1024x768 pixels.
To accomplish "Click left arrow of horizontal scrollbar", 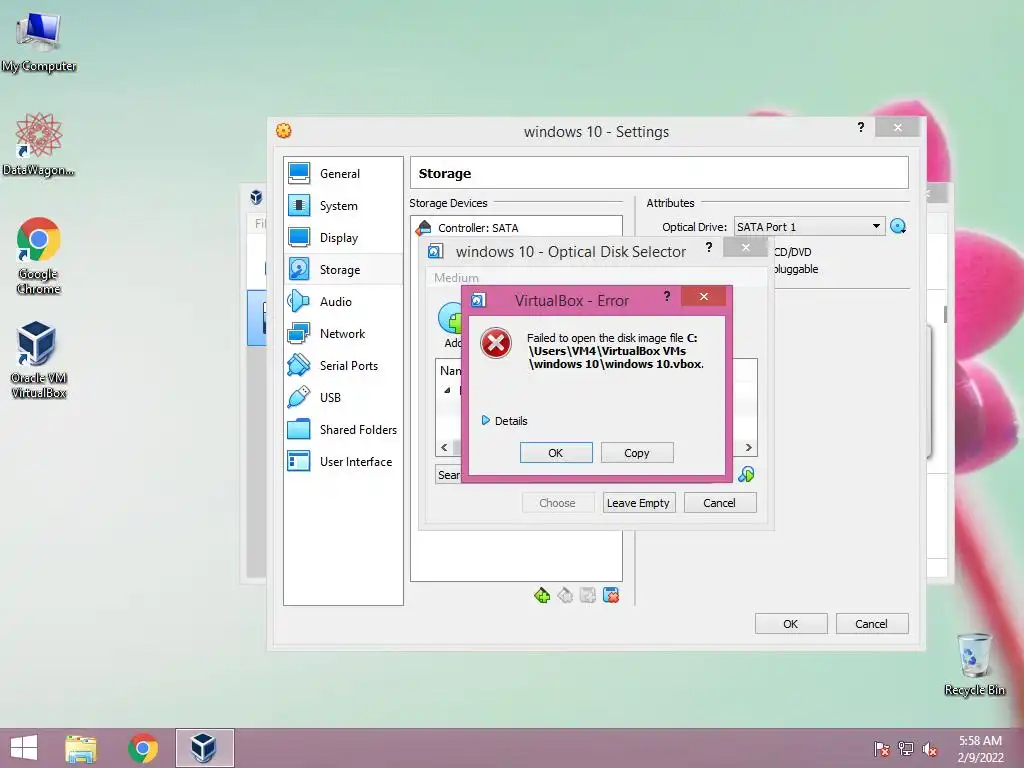I will pyautogui.click(x=444, y=447).
